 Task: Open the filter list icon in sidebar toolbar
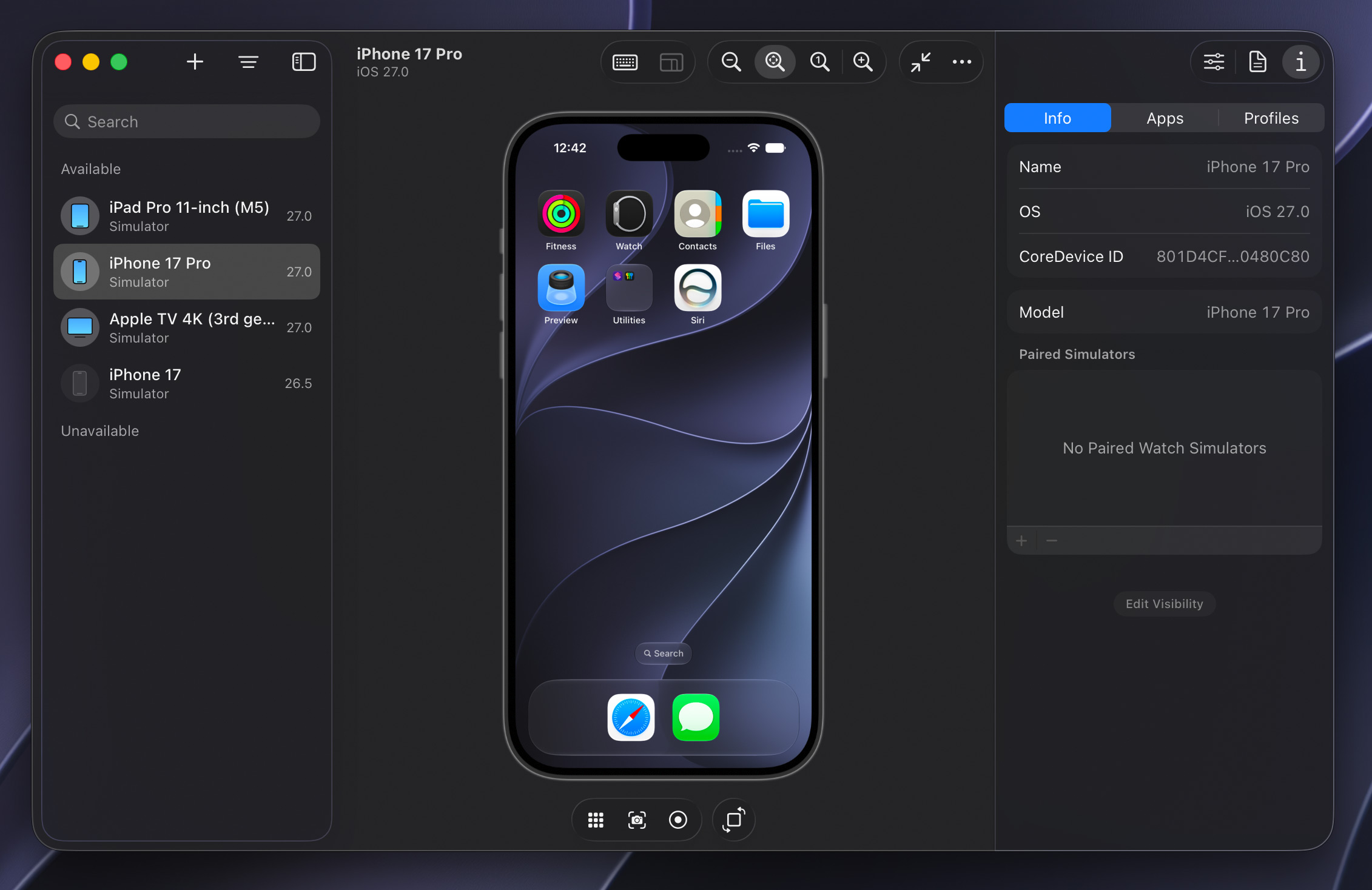pyautogui.click(x=248, y=62)
